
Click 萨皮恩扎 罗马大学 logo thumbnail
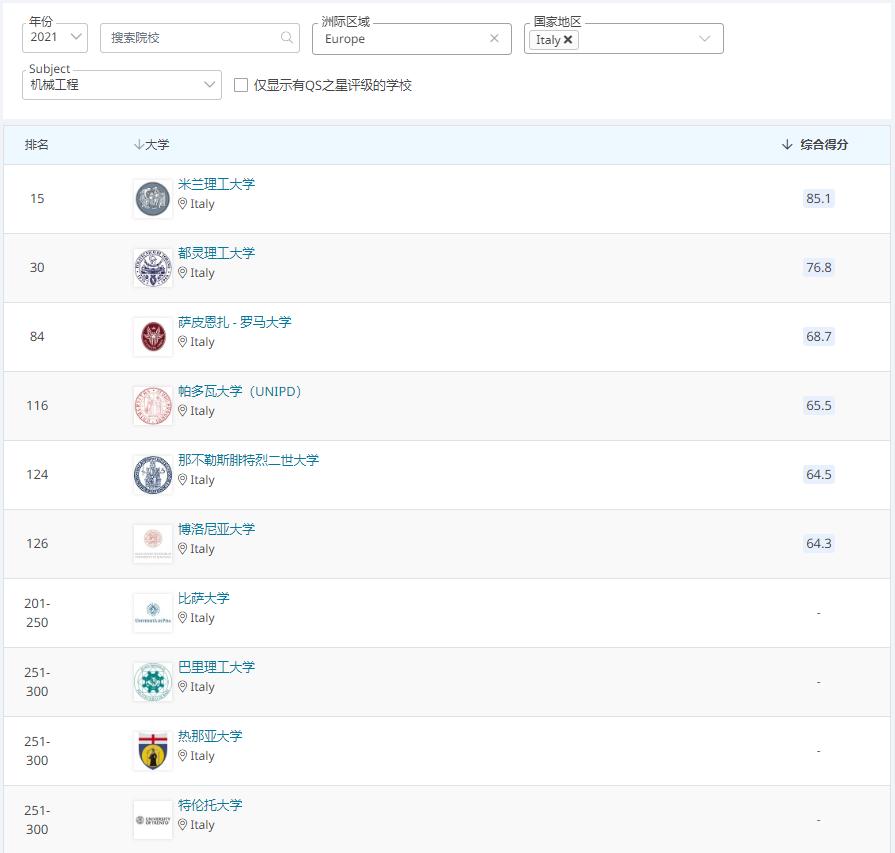point(153,337)
